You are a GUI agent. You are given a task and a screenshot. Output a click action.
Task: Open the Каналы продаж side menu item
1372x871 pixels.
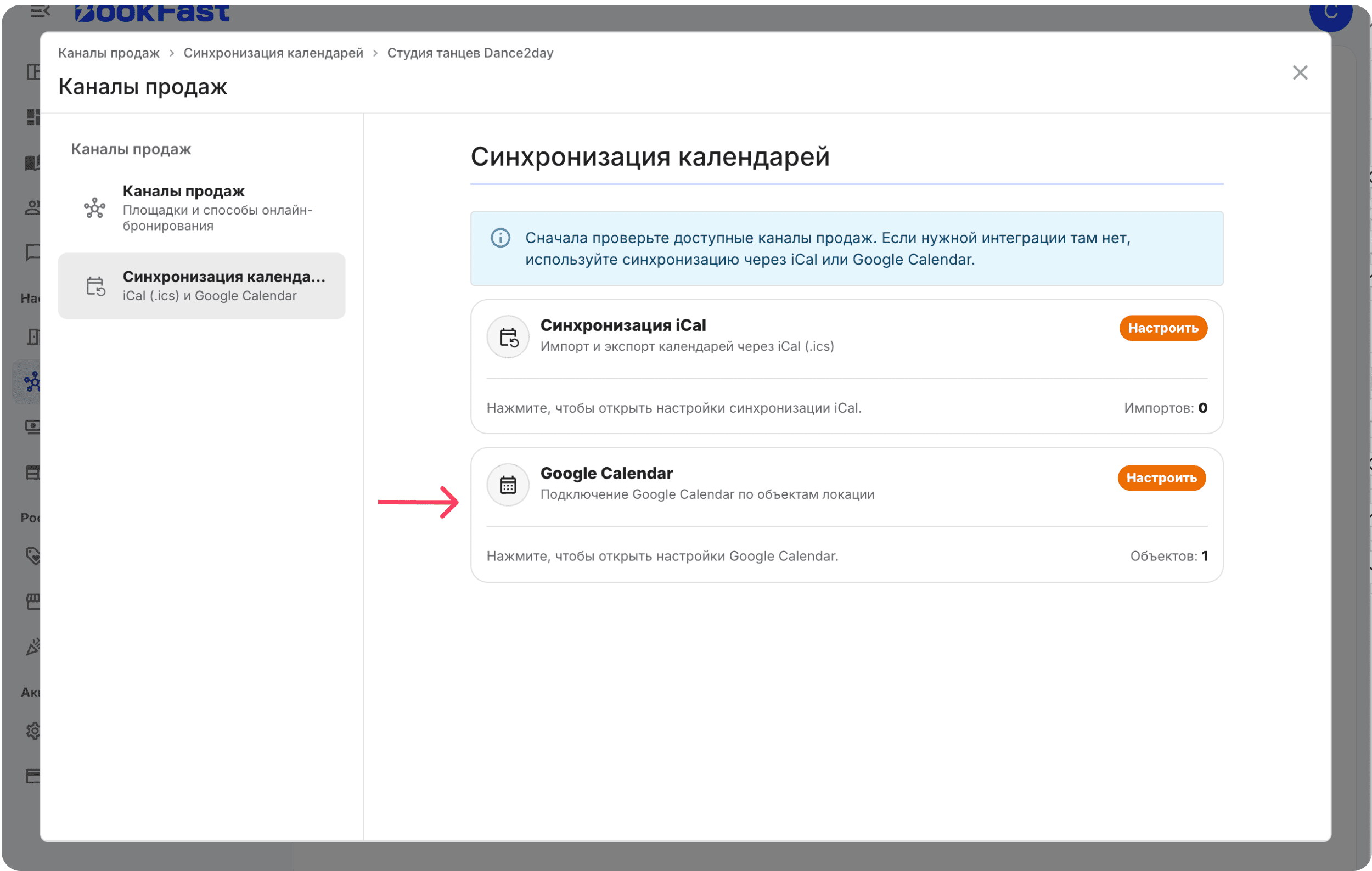(202, 208)
